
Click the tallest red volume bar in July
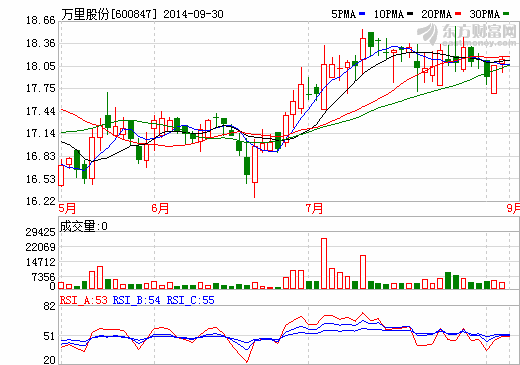(324, 263)
